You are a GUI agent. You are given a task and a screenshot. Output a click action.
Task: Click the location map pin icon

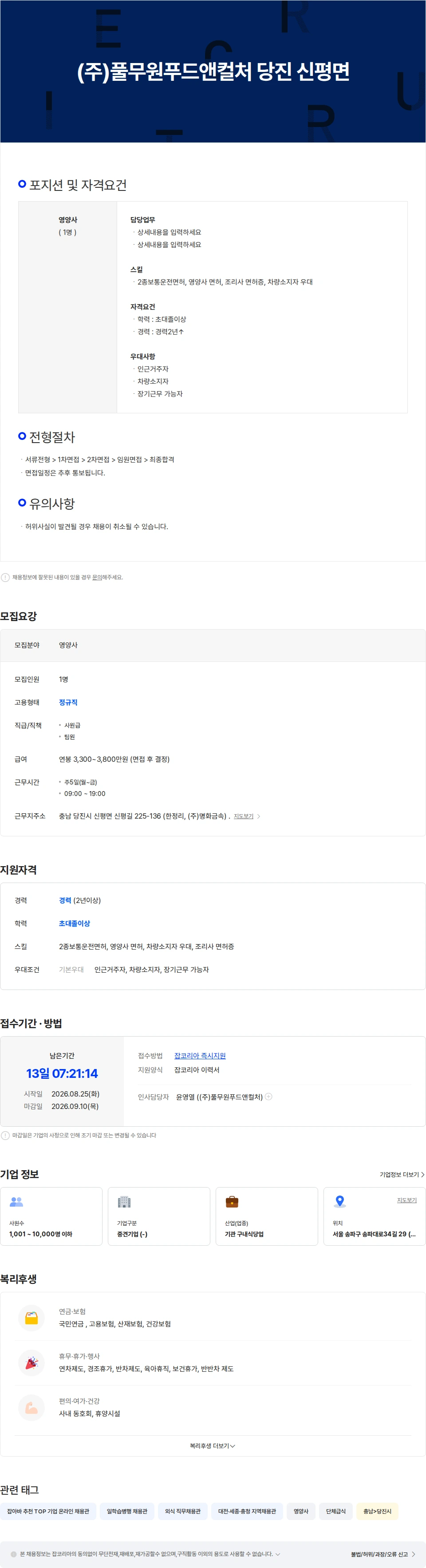coord(339,1202)
